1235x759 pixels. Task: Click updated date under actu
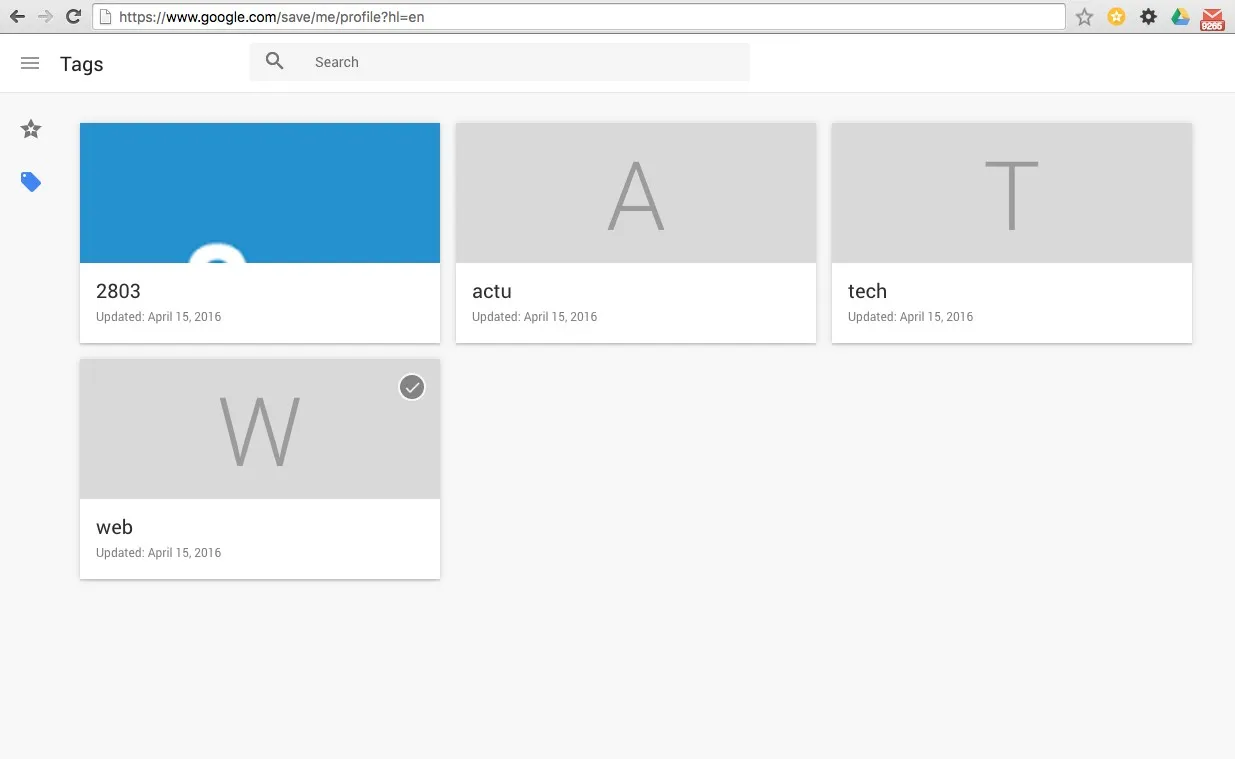[535, 317]
